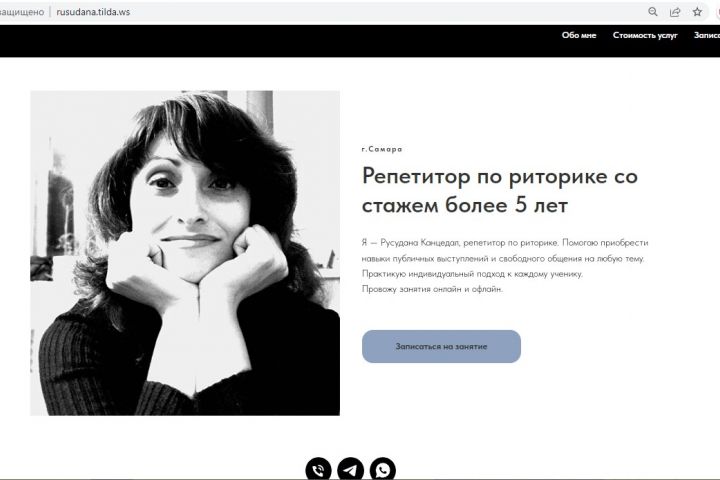Image resolution: width=720 pixels, height=480 pixels.
Task: Go to the 'Обо мне' menu section
Action: pyautogui.click(x=579, y=35)
